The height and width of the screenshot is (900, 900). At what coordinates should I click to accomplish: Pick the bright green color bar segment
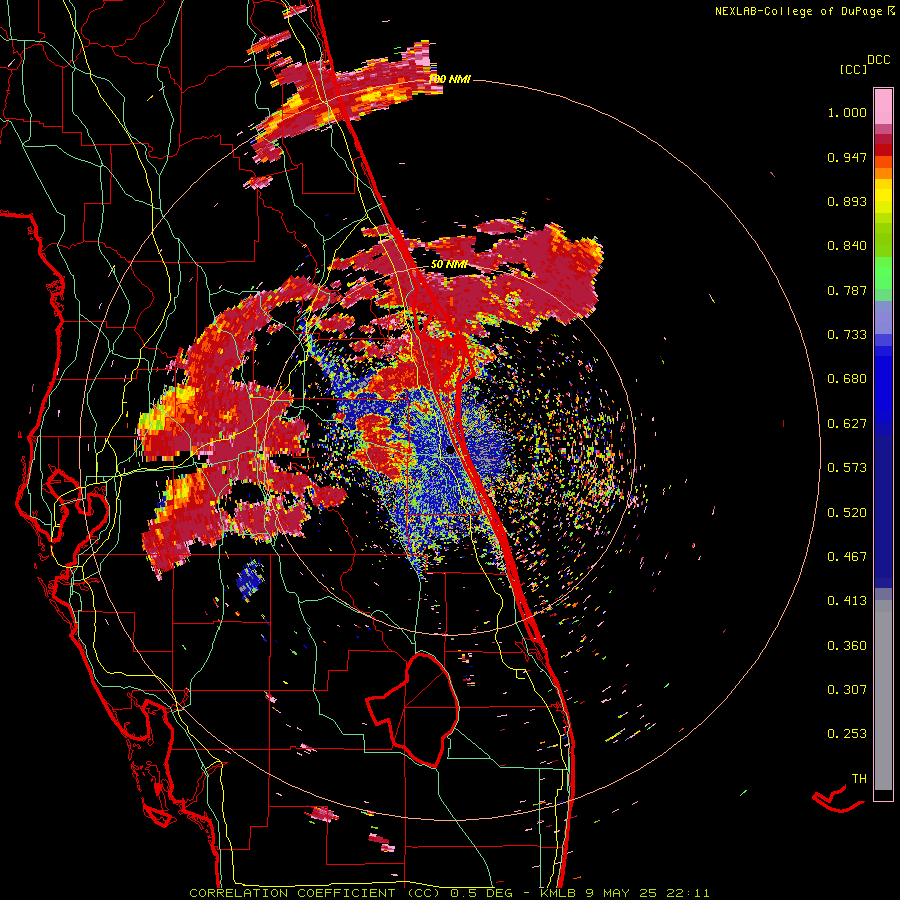coord(883,274)
